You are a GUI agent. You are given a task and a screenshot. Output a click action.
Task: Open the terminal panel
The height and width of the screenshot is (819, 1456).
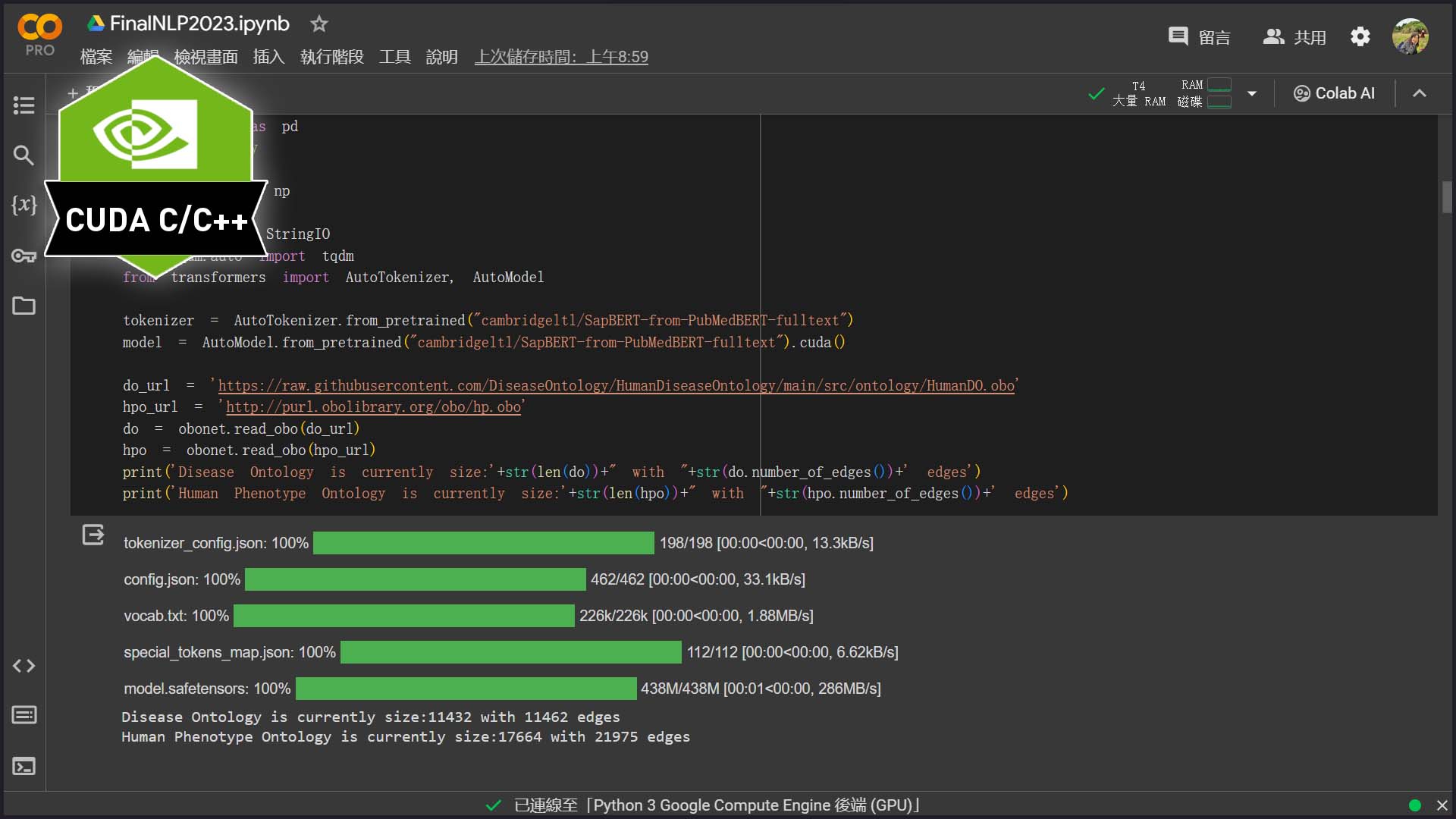tap(24, 767)
